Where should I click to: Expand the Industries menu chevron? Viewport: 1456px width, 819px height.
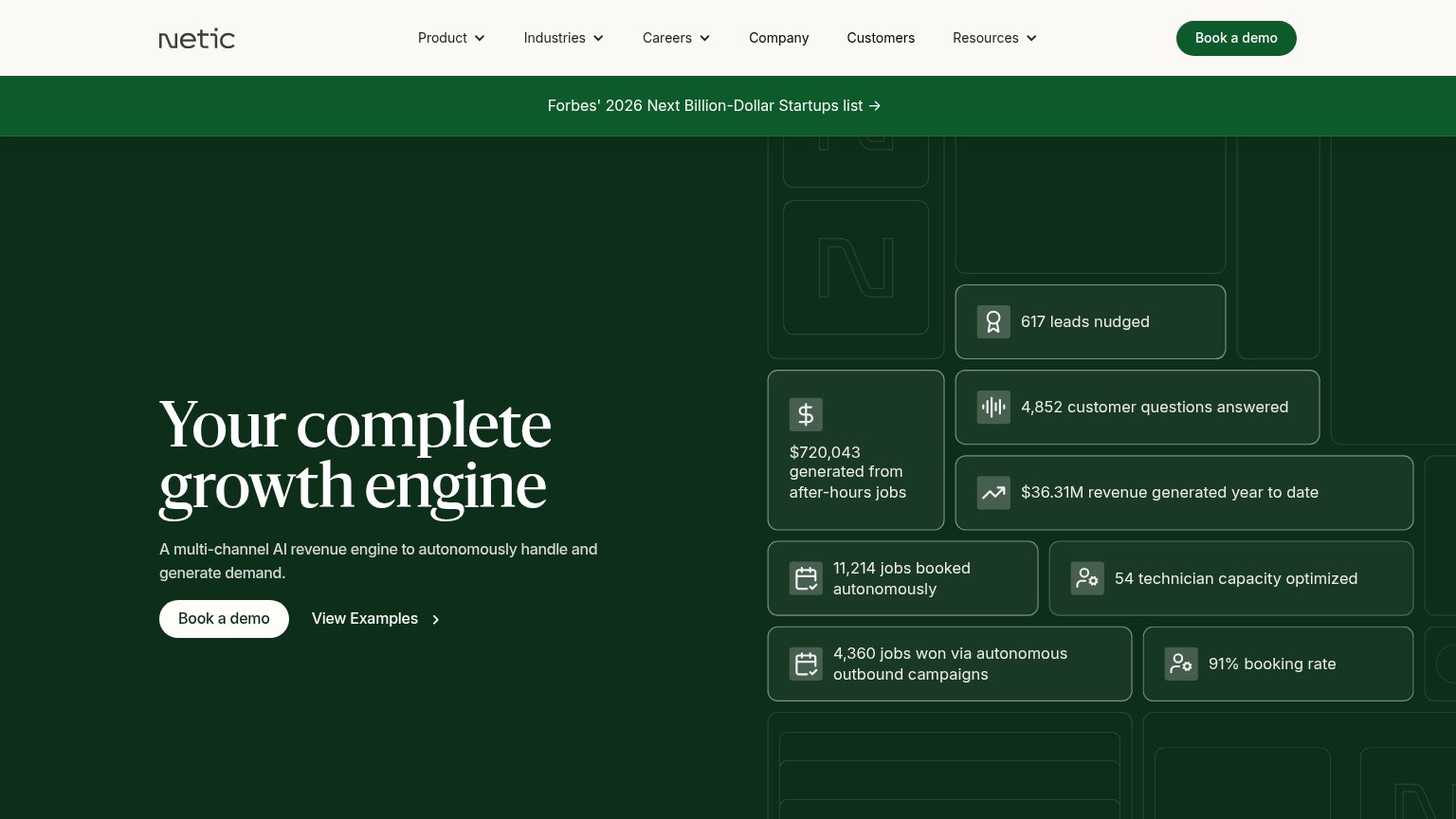[598, 38]
